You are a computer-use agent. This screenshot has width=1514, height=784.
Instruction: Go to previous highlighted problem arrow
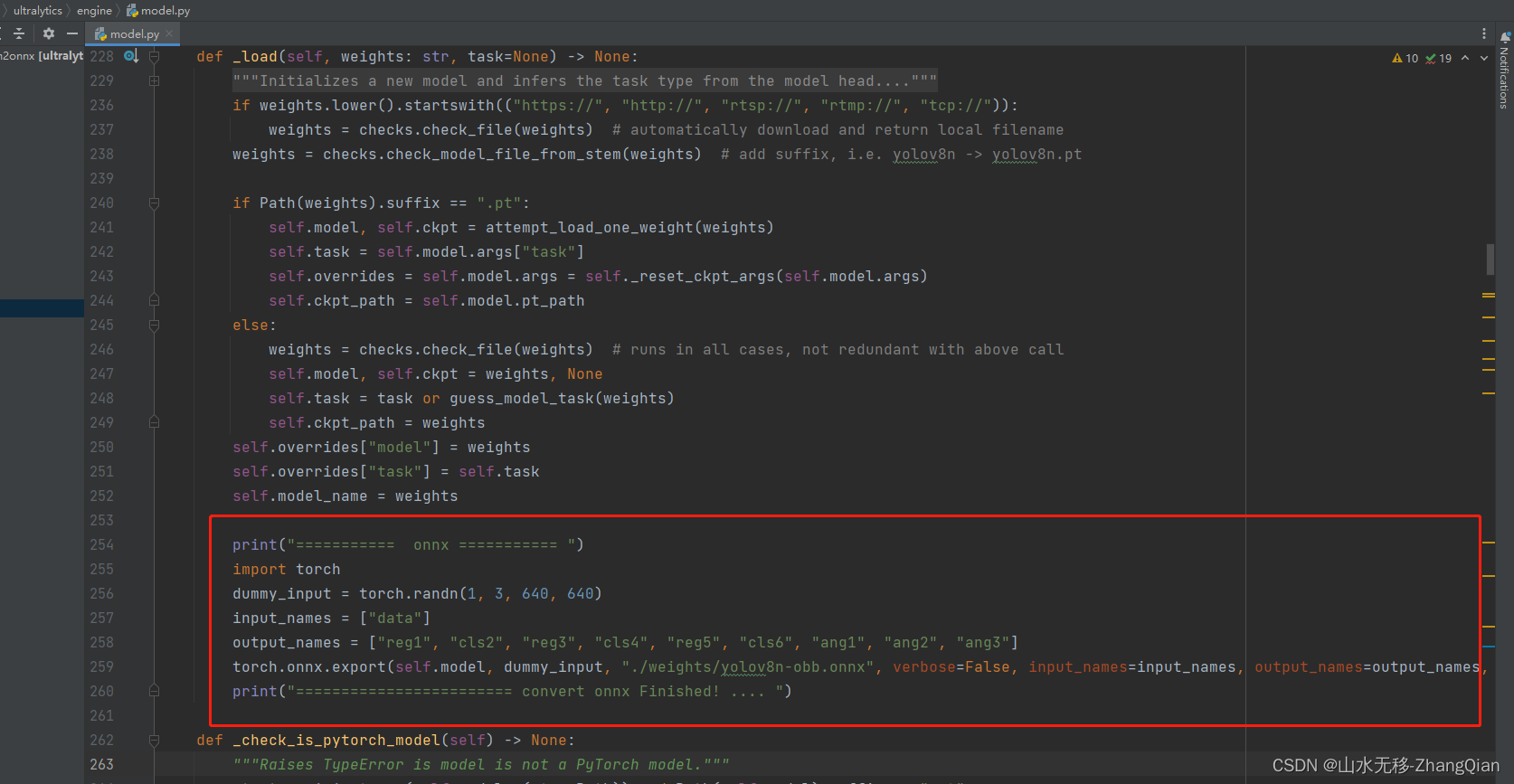click(1465, 58)
